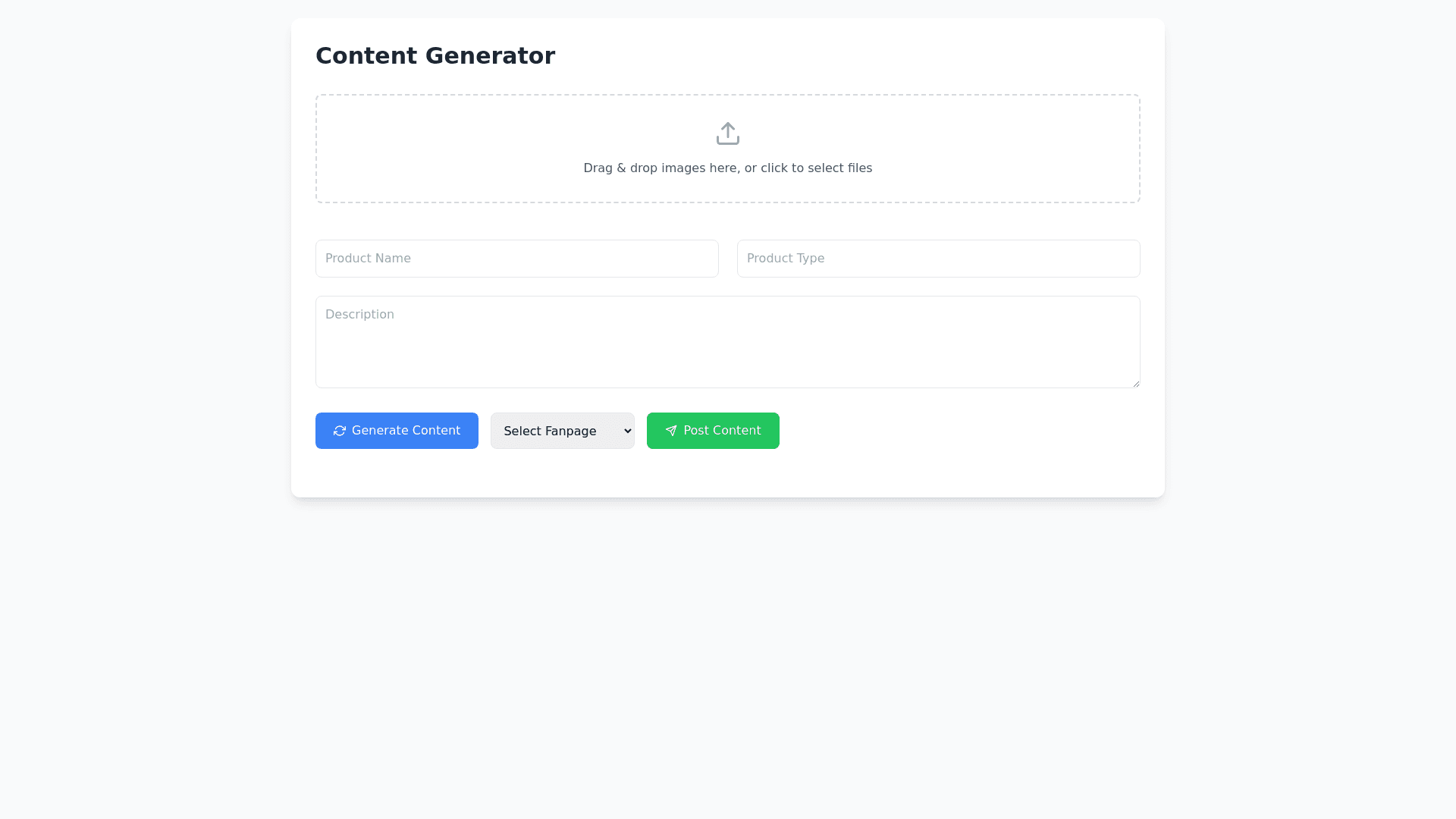Click the "Product Type" placeholder text
The width and height of the screenshot is (1456, 819).
coord(785,259)
